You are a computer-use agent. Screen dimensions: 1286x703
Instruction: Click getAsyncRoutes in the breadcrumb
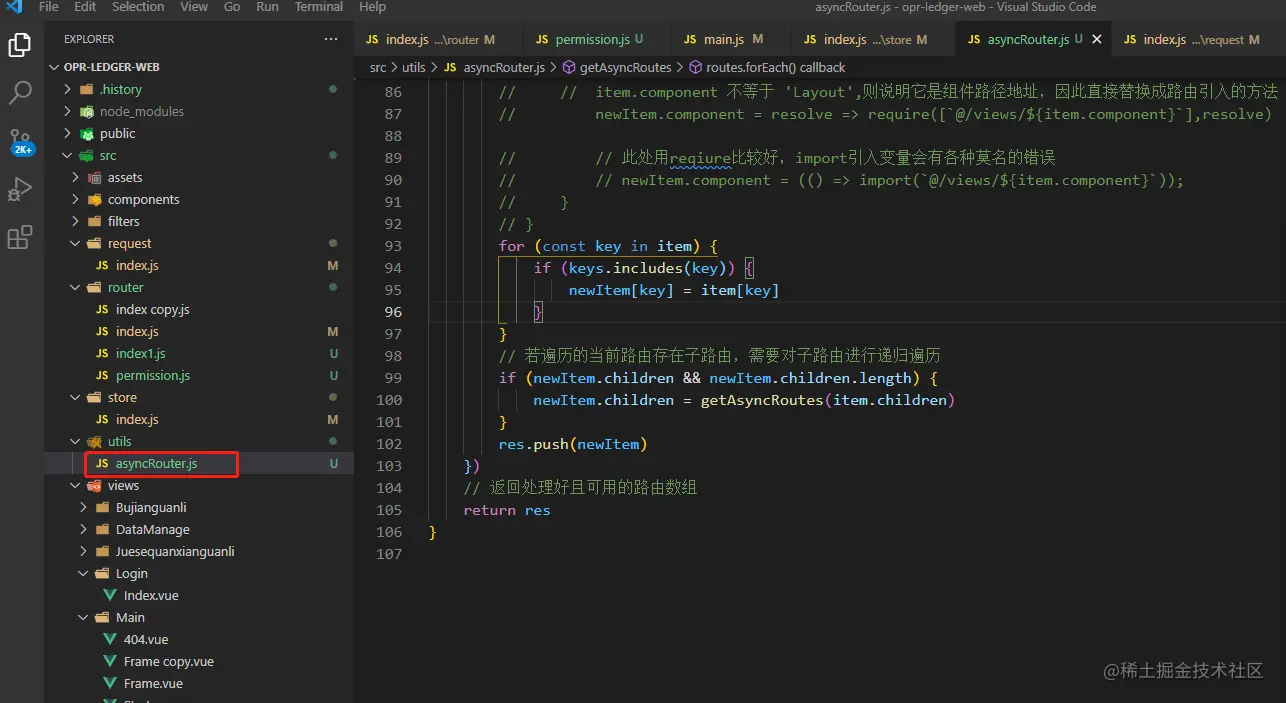(626, 67)
